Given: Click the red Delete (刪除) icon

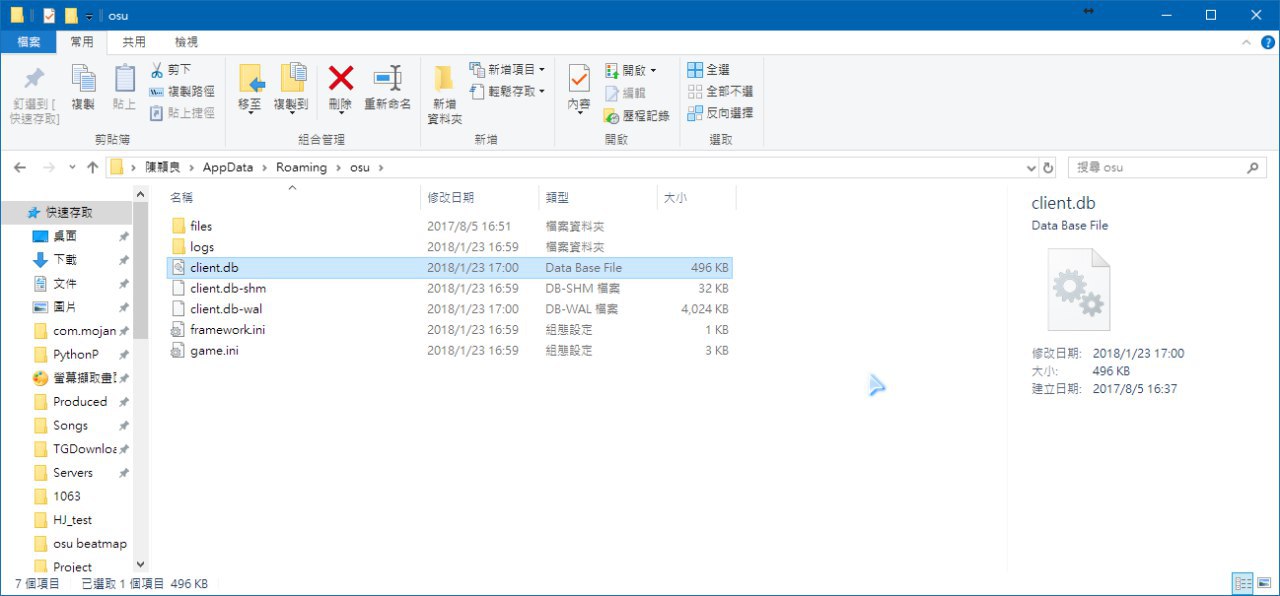Looking at the screenshot, I should (341, 80).
